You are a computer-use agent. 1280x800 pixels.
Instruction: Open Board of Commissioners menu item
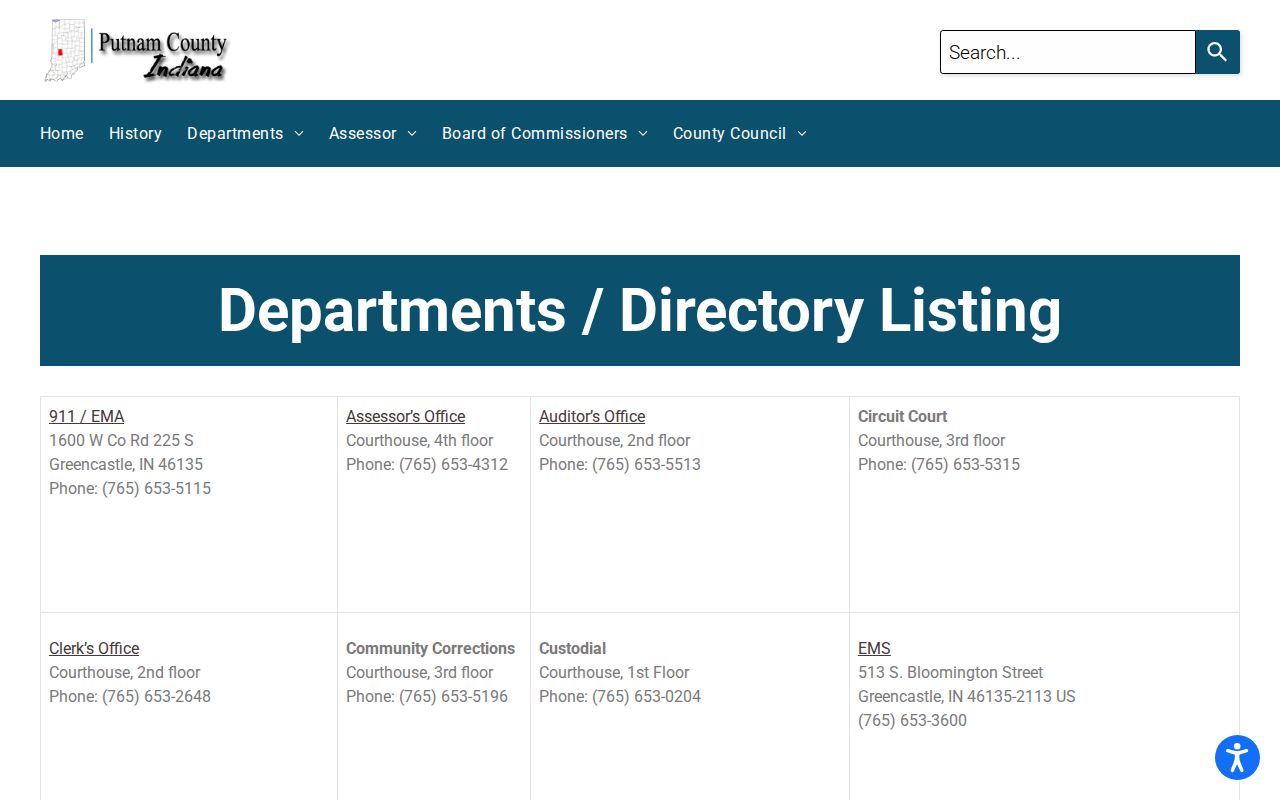click(x=535, y=133)
